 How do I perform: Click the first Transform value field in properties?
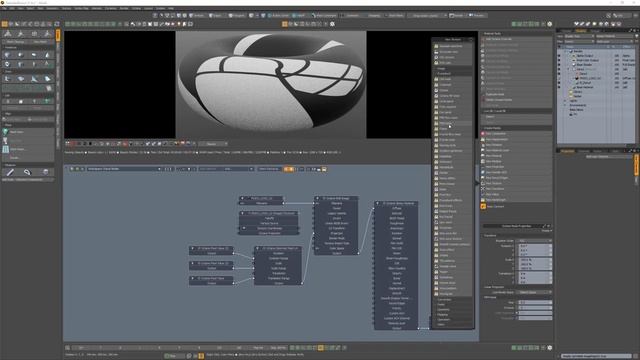[x=535, y=246]
